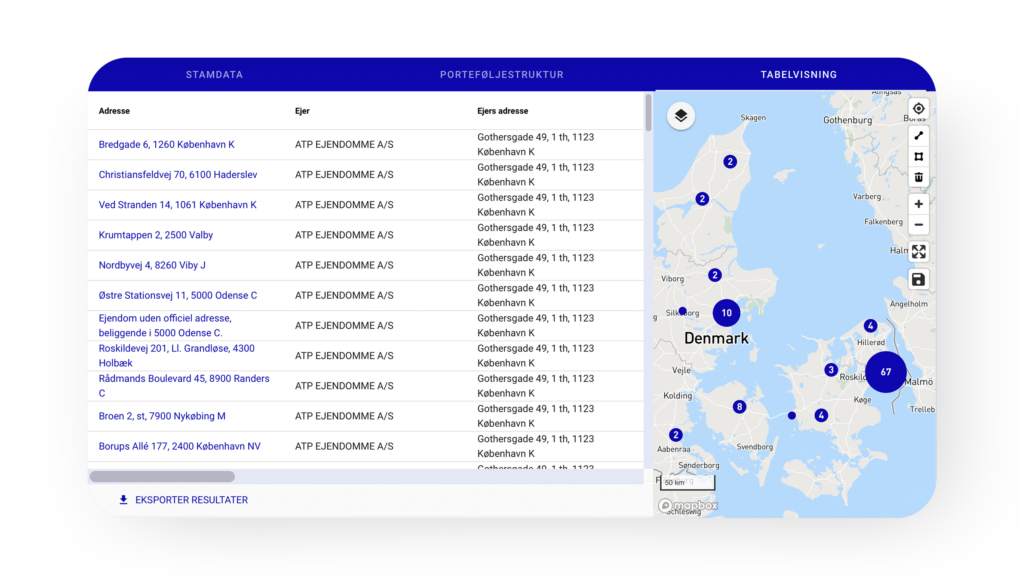Open Bredgade 6, 1260 København K link
The height and width of the screenshot is (576, 1024).
166,145
